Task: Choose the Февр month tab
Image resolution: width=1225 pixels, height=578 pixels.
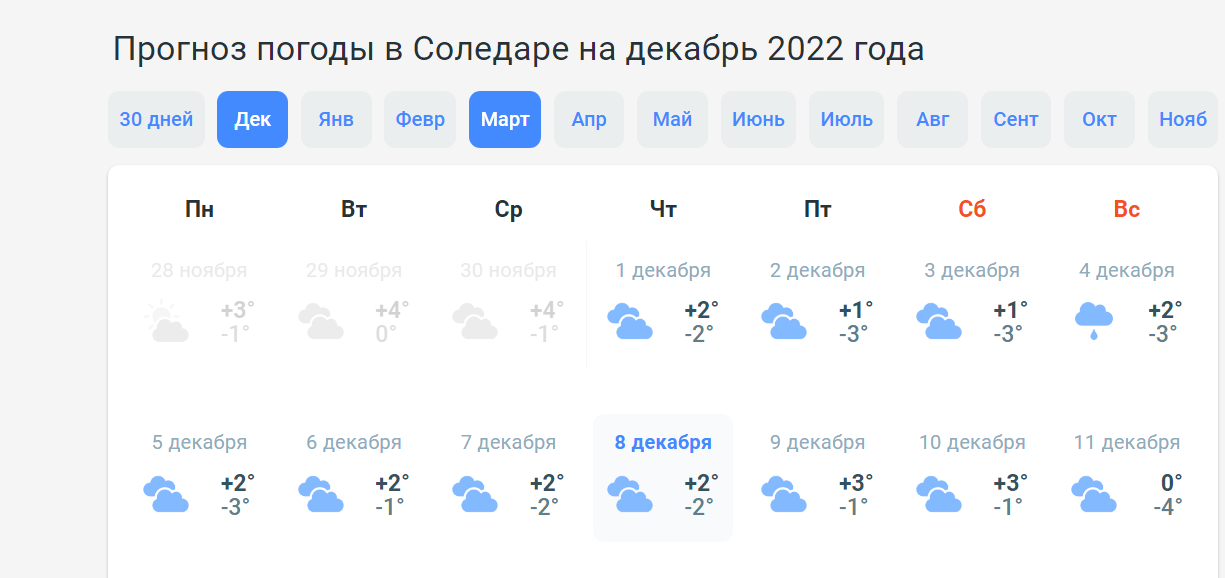Action: coord(420,120)
